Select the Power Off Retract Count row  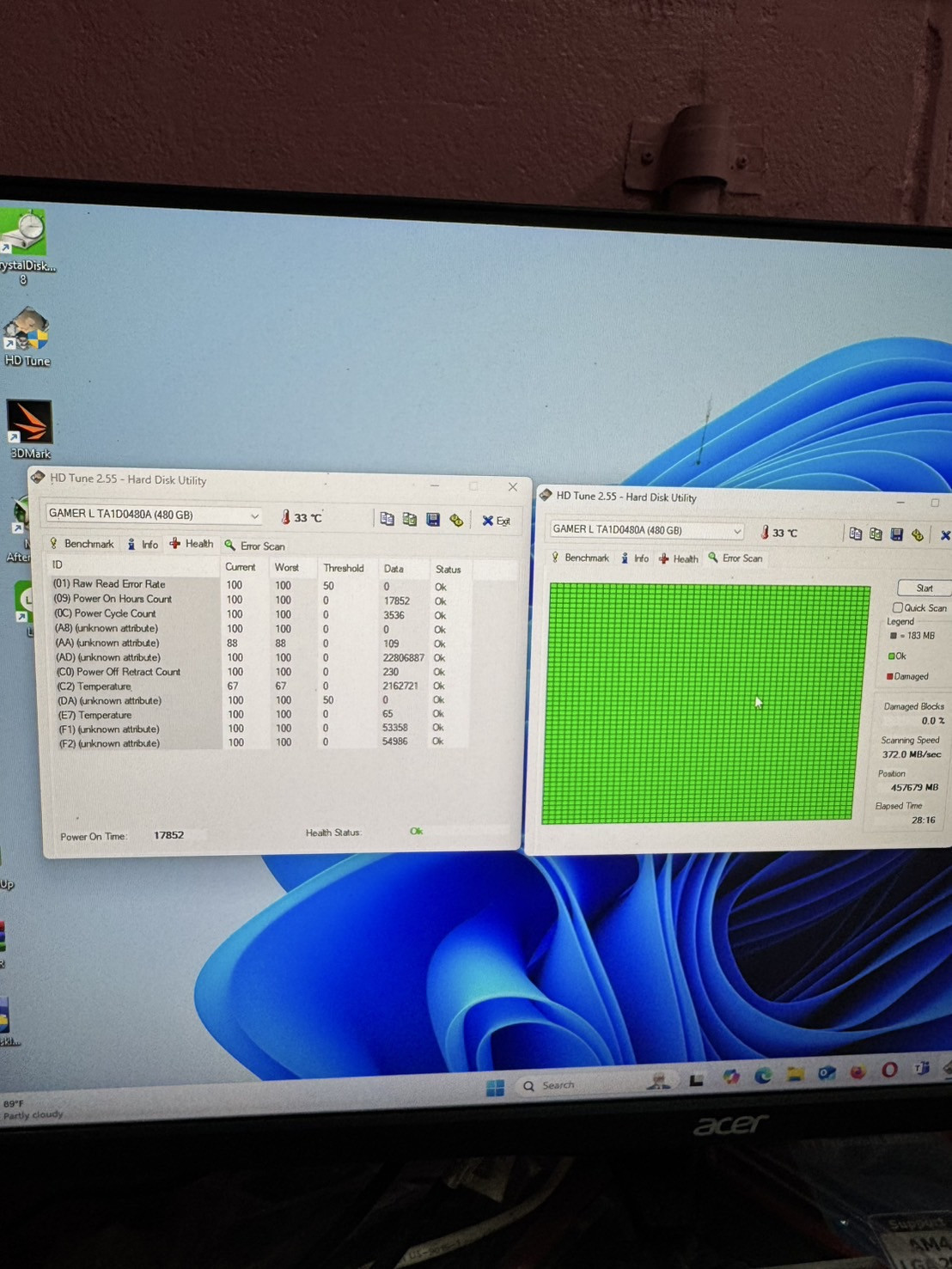[x=260, y=672]
